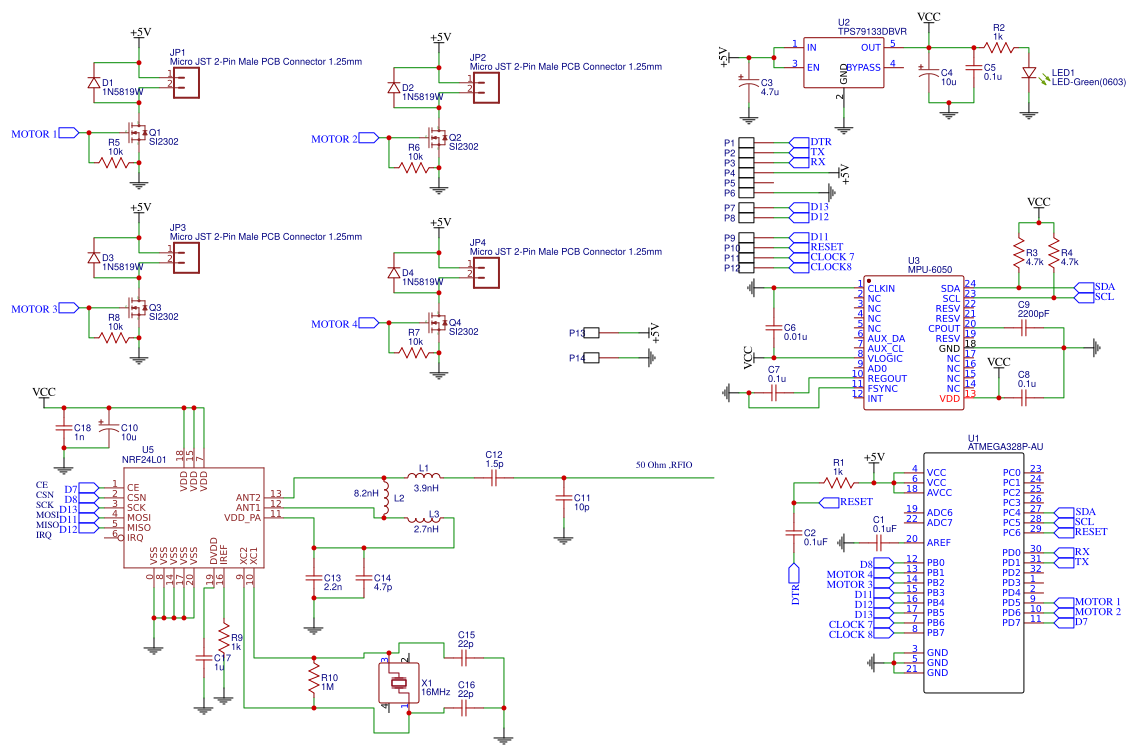1137x754 pixels.
Task: Select inductor L2 8.2nH symbol
Action: point(385,498)
